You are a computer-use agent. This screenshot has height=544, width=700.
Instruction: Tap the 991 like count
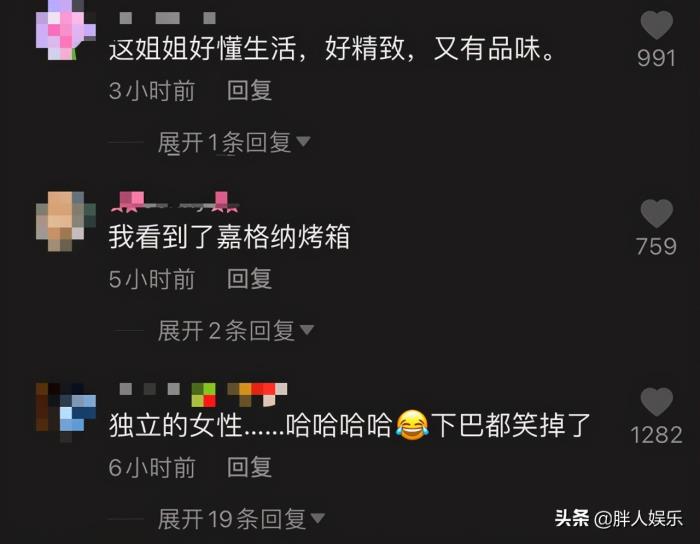coord(656,58)
